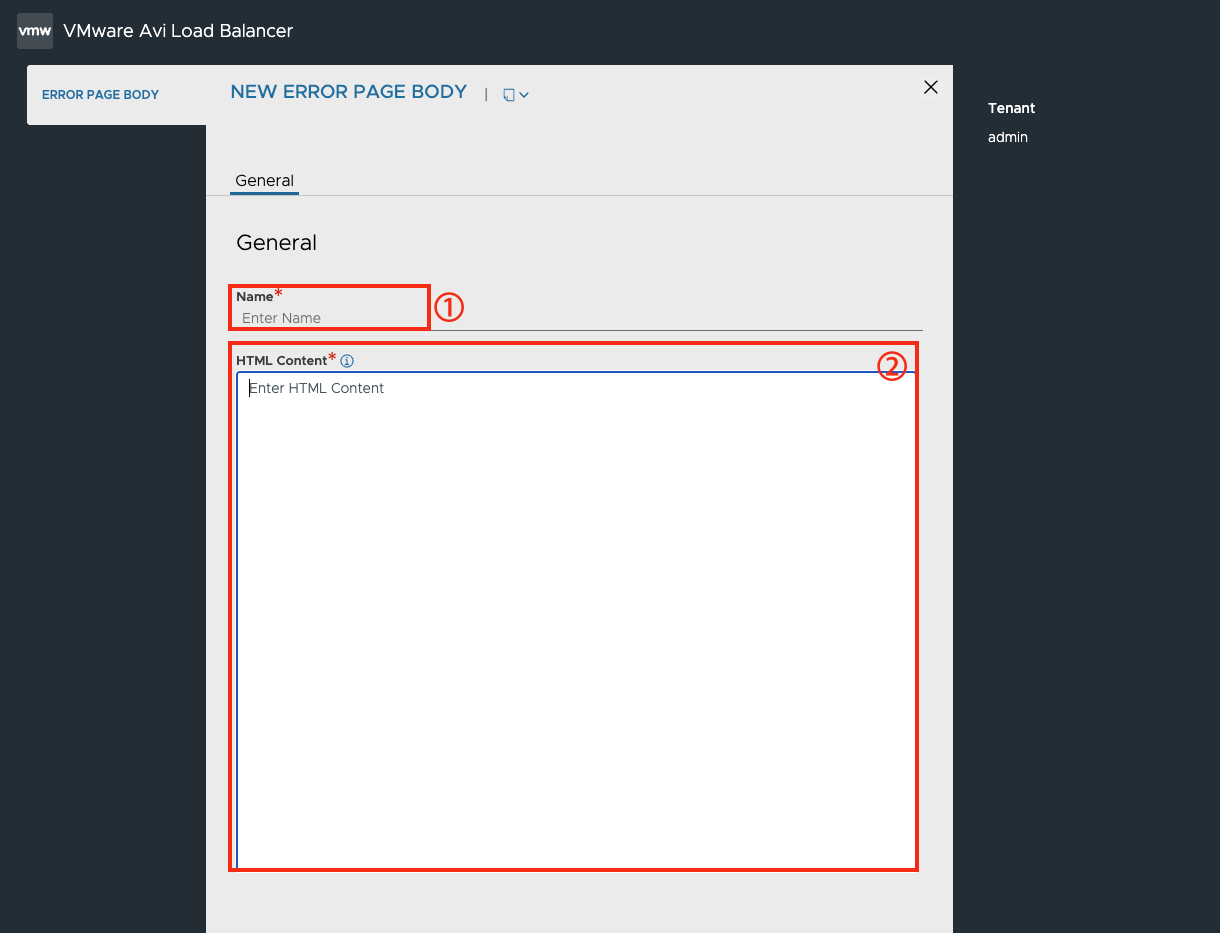1220x933 pixels.
Task: Close the New Error Page Body dialog
Action: click(931, 87)
